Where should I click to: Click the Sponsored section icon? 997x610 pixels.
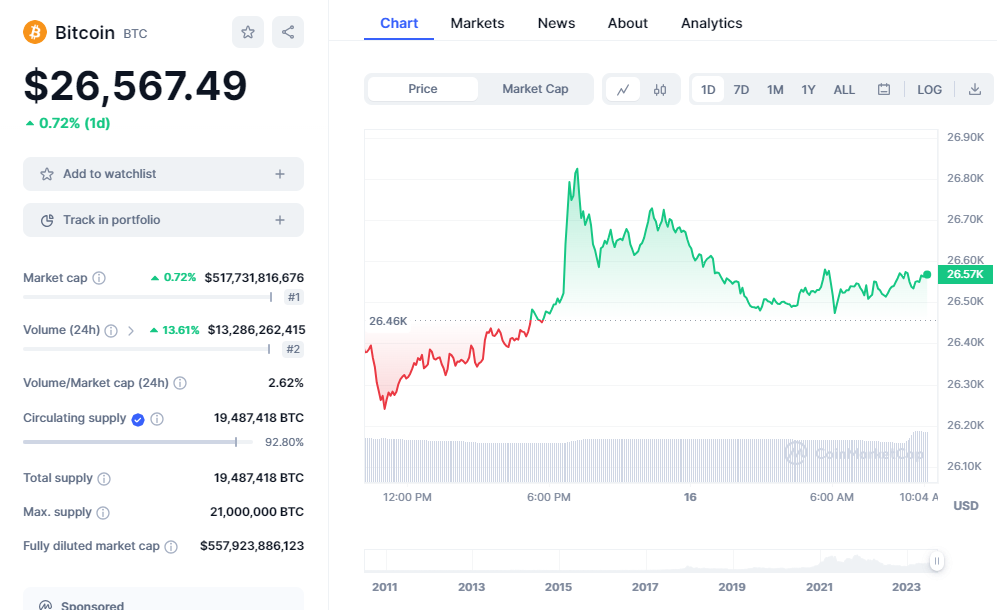pyautogui.click(x=45, y=605)
